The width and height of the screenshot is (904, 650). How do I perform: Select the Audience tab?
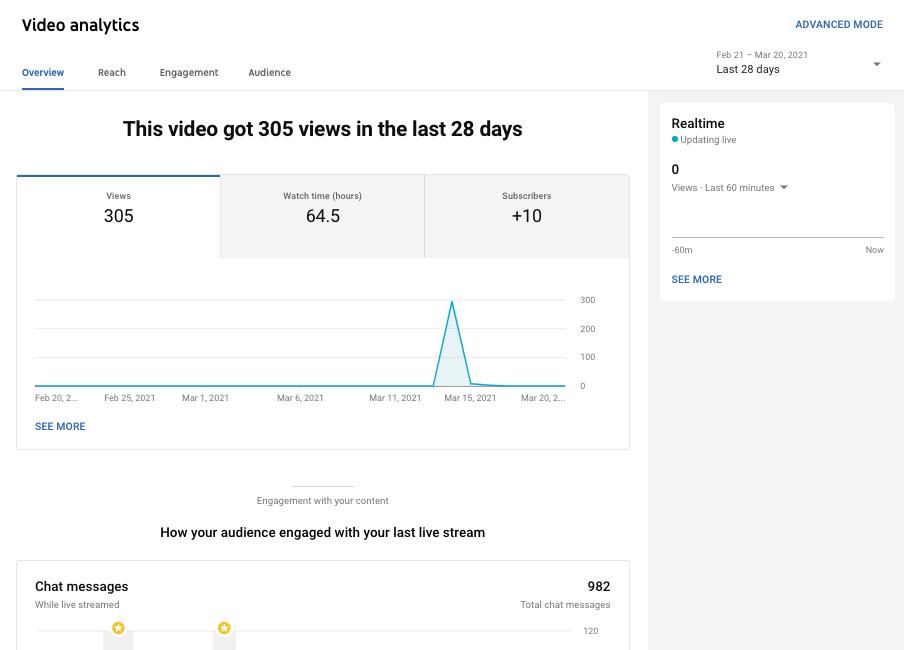click(x=270, y=72)
